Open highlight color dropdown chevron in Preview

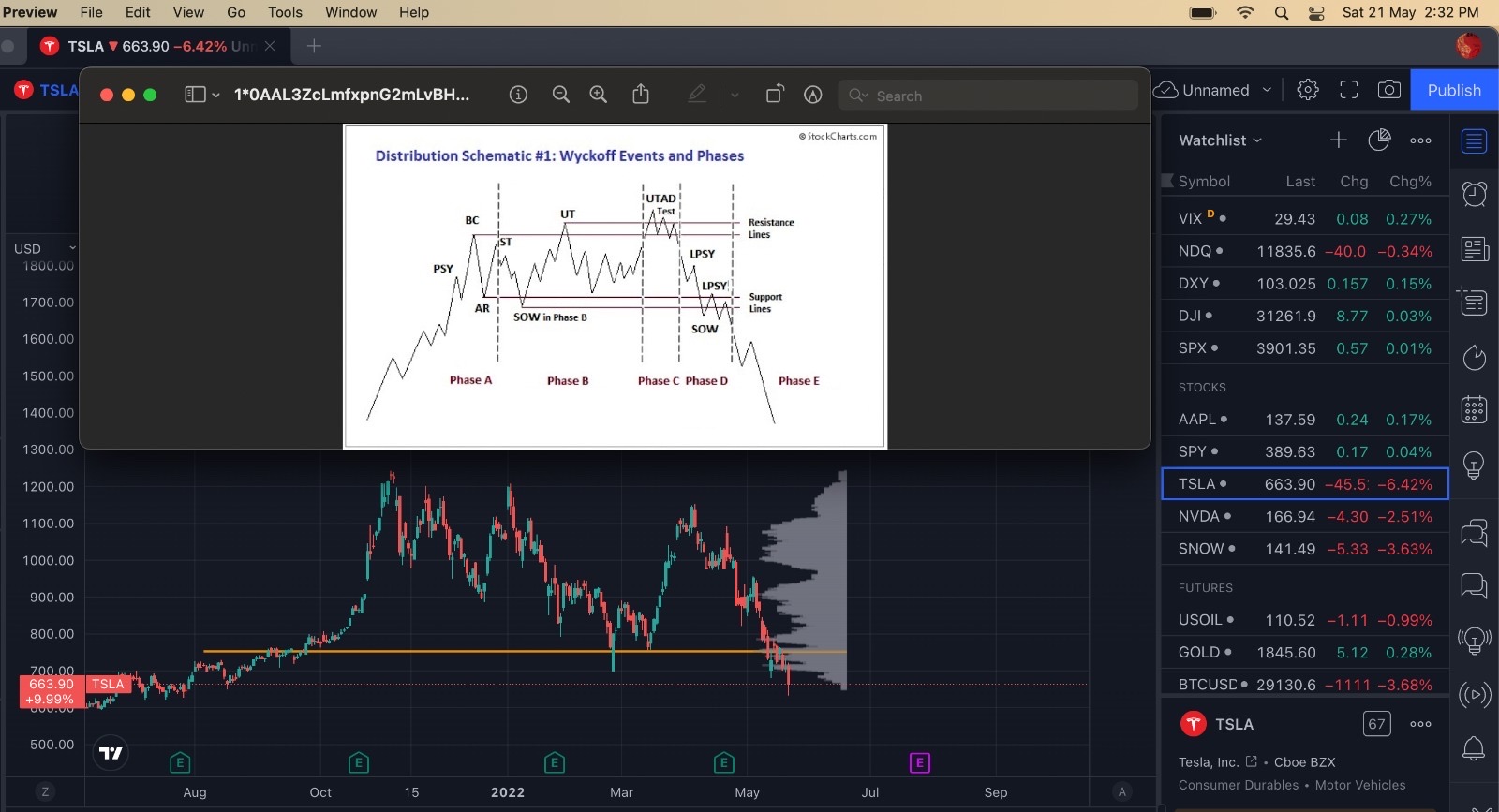(x=735, y=95)
